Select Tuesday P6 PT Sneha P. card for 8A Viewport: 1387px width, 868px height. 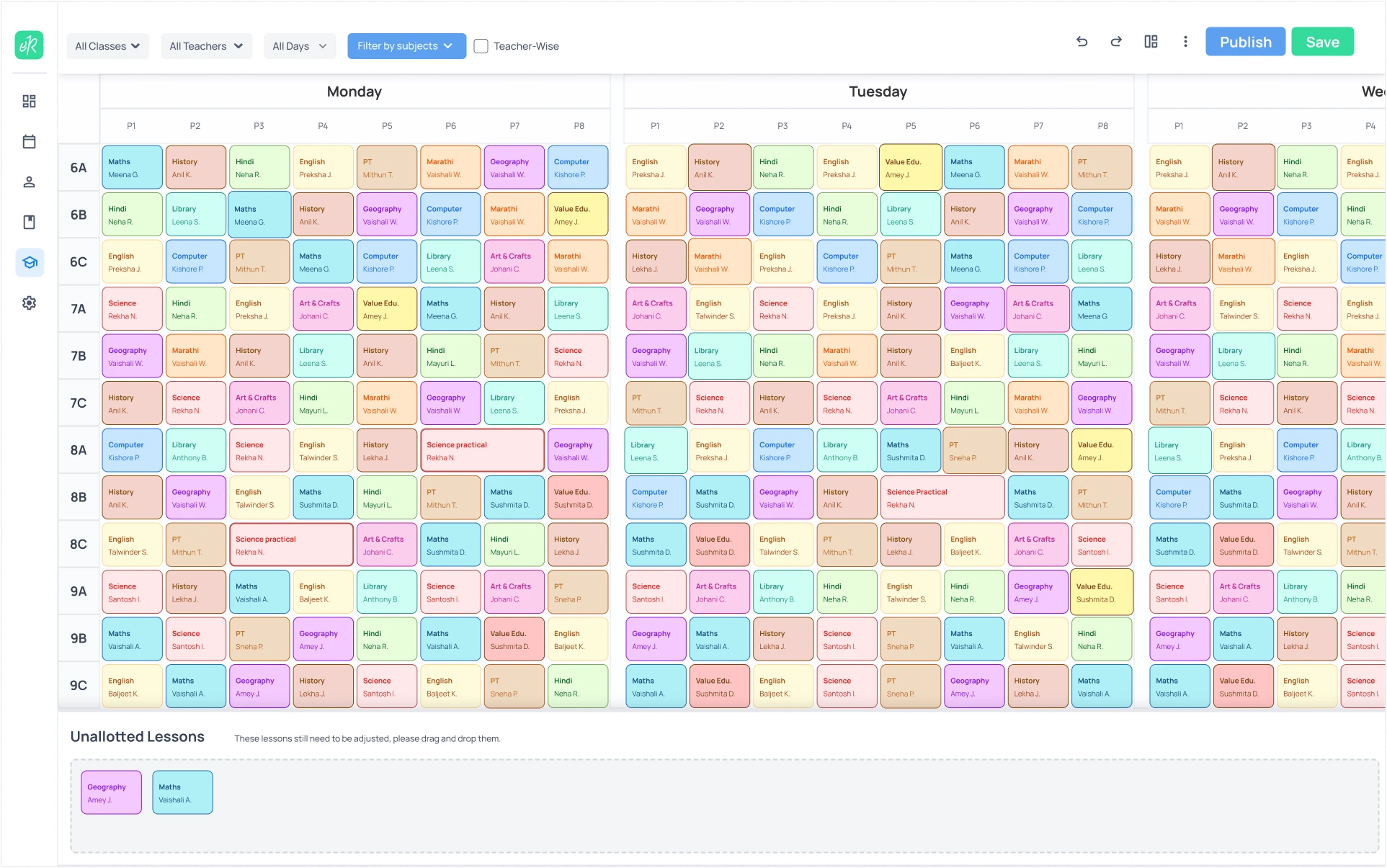974,450
